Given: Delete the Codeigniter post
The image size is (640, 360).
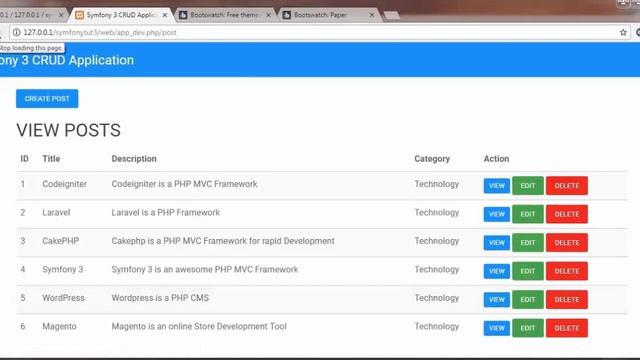Looking at the screenshot, I should click(567, 186).
